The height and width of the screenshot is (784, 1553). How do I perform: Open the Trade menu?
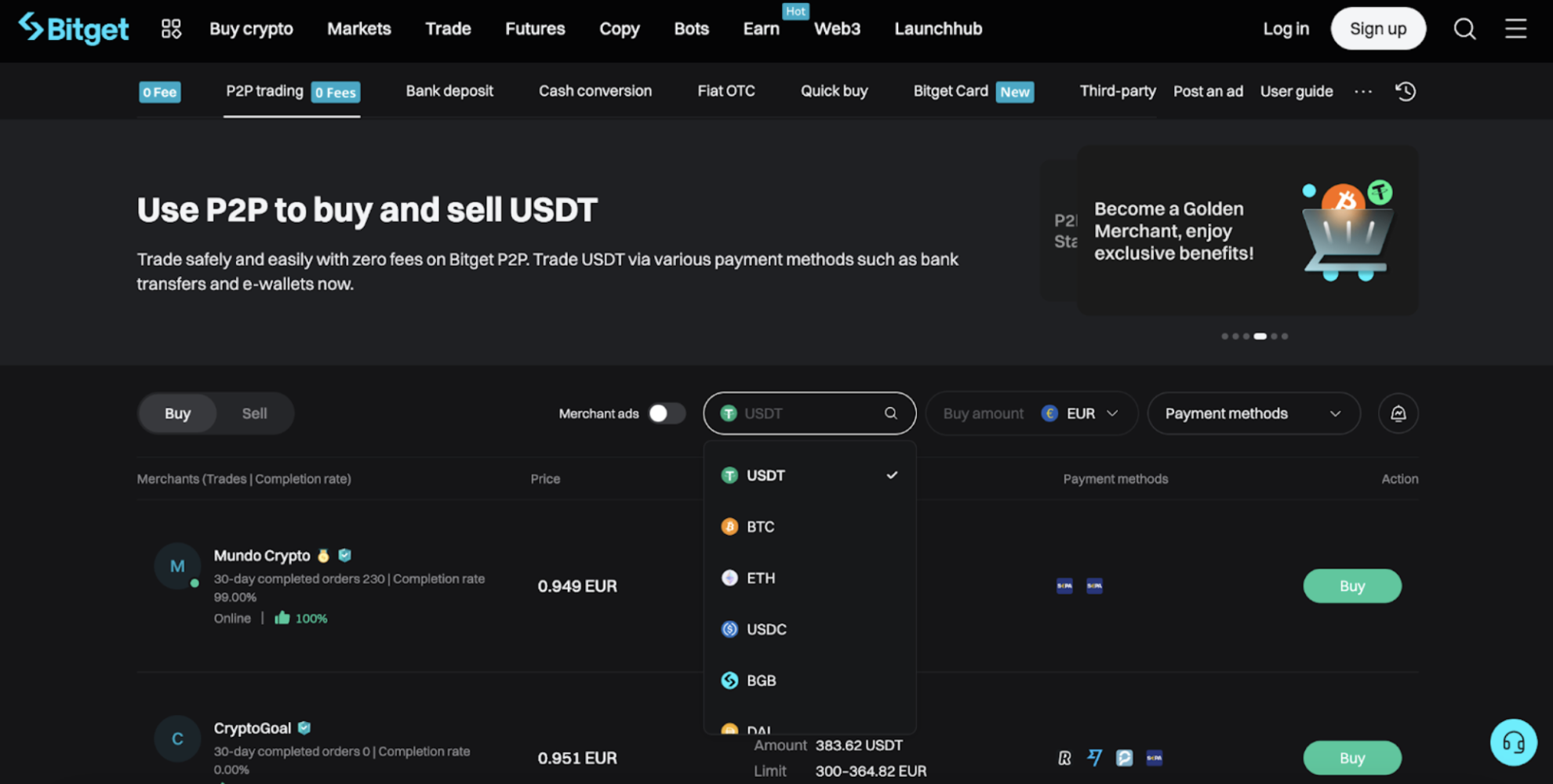448,29
